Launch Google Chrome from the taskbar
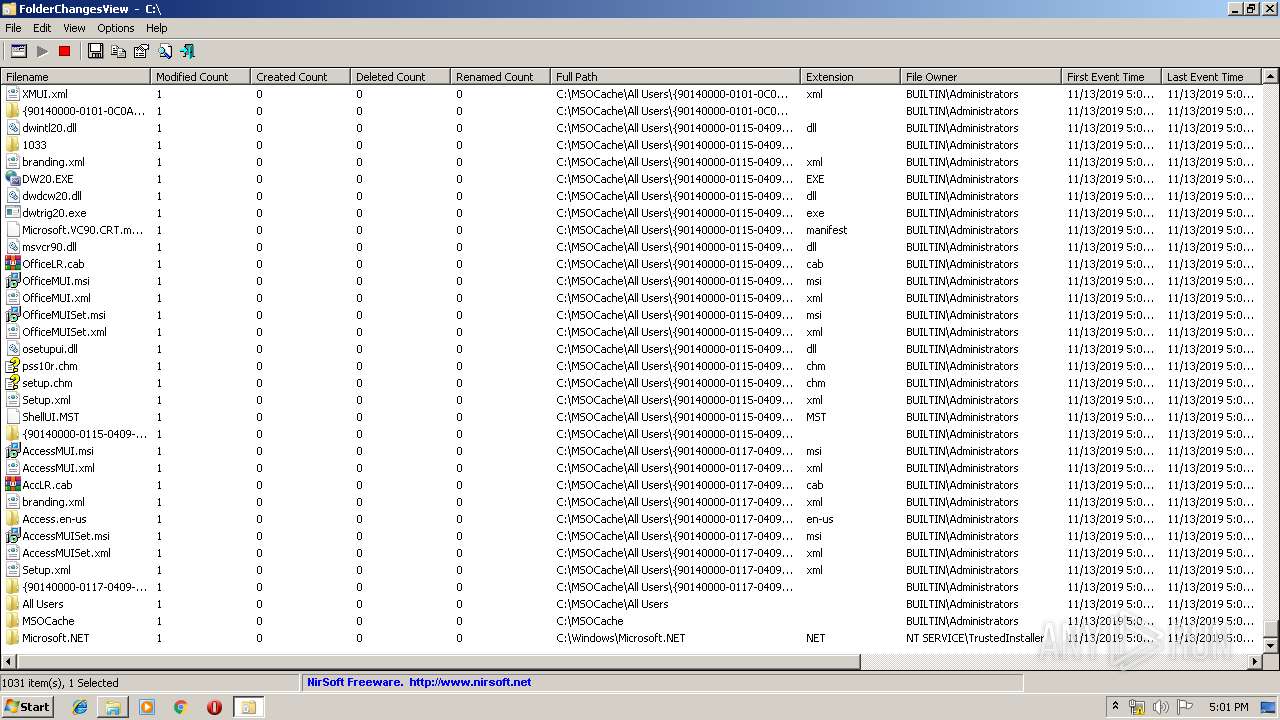Screen dimensions: 1280x720 tap(181, 707)
